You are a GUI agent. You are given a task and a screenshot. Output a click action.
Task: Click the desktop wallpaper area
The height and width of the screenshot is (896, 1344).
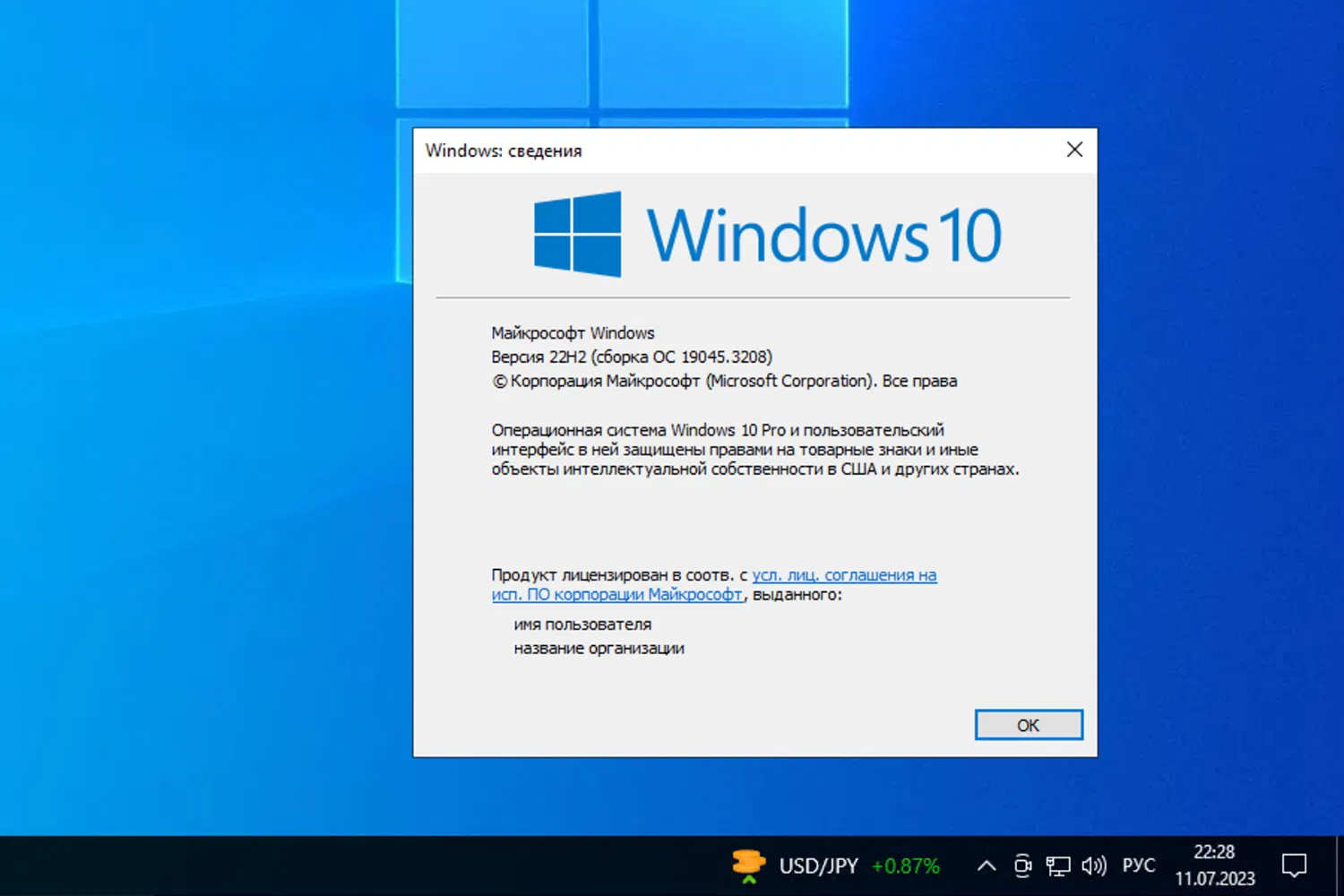point(179,448)
